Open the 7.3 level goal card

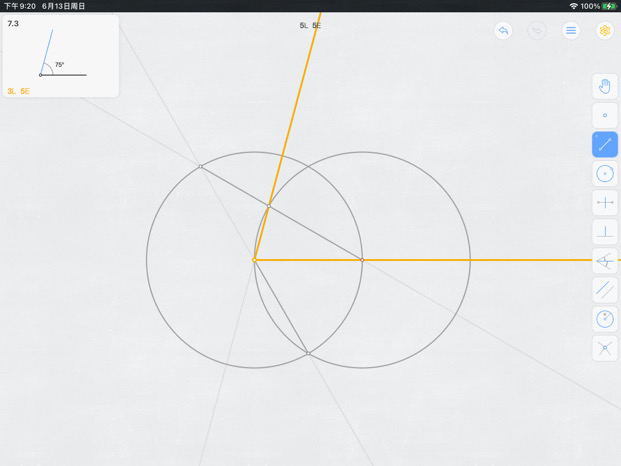(61, 56)
